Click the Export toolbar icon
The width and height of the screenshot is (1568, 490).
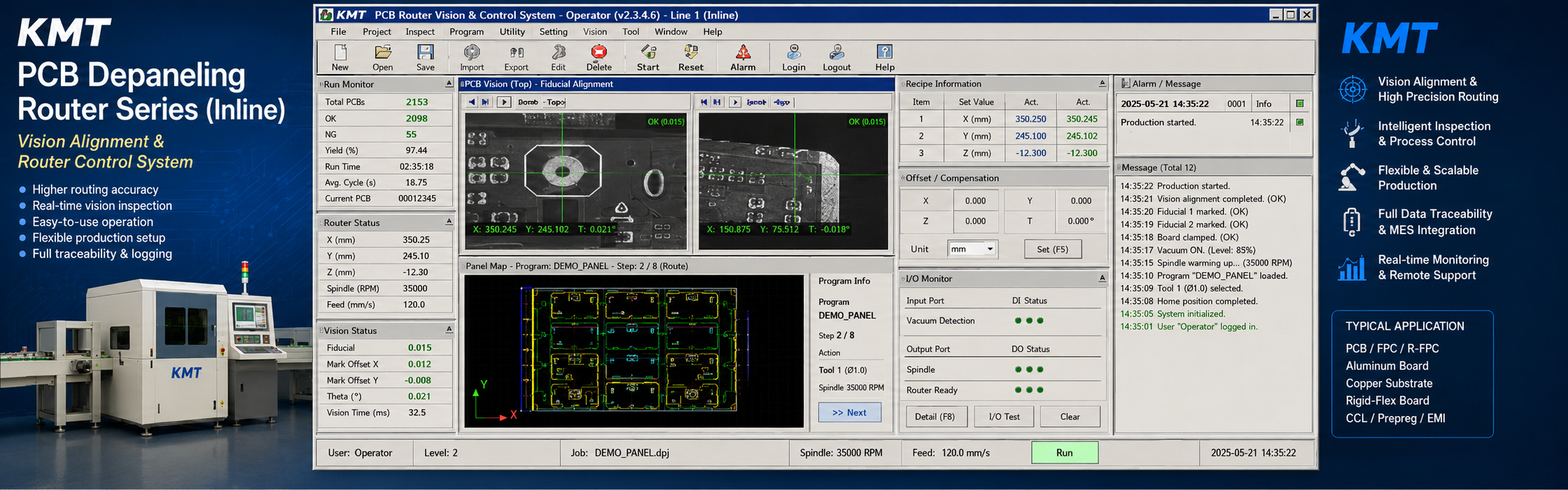click(x=516, y=52)
